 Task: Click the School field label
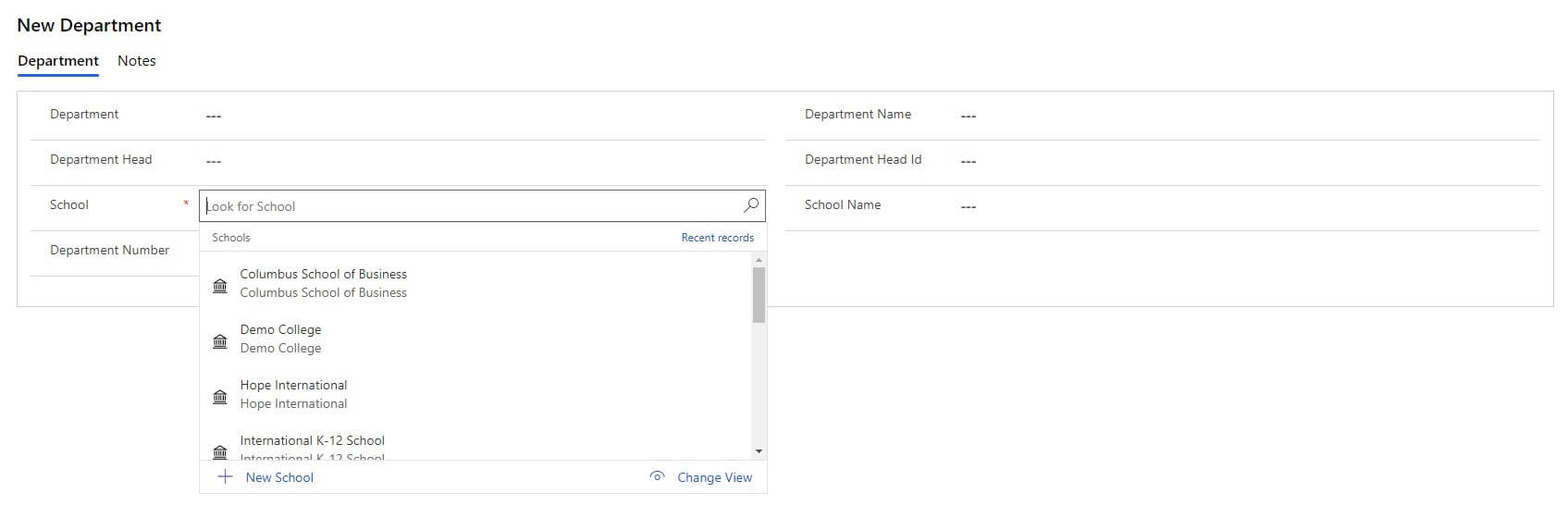tap(69, 204)
